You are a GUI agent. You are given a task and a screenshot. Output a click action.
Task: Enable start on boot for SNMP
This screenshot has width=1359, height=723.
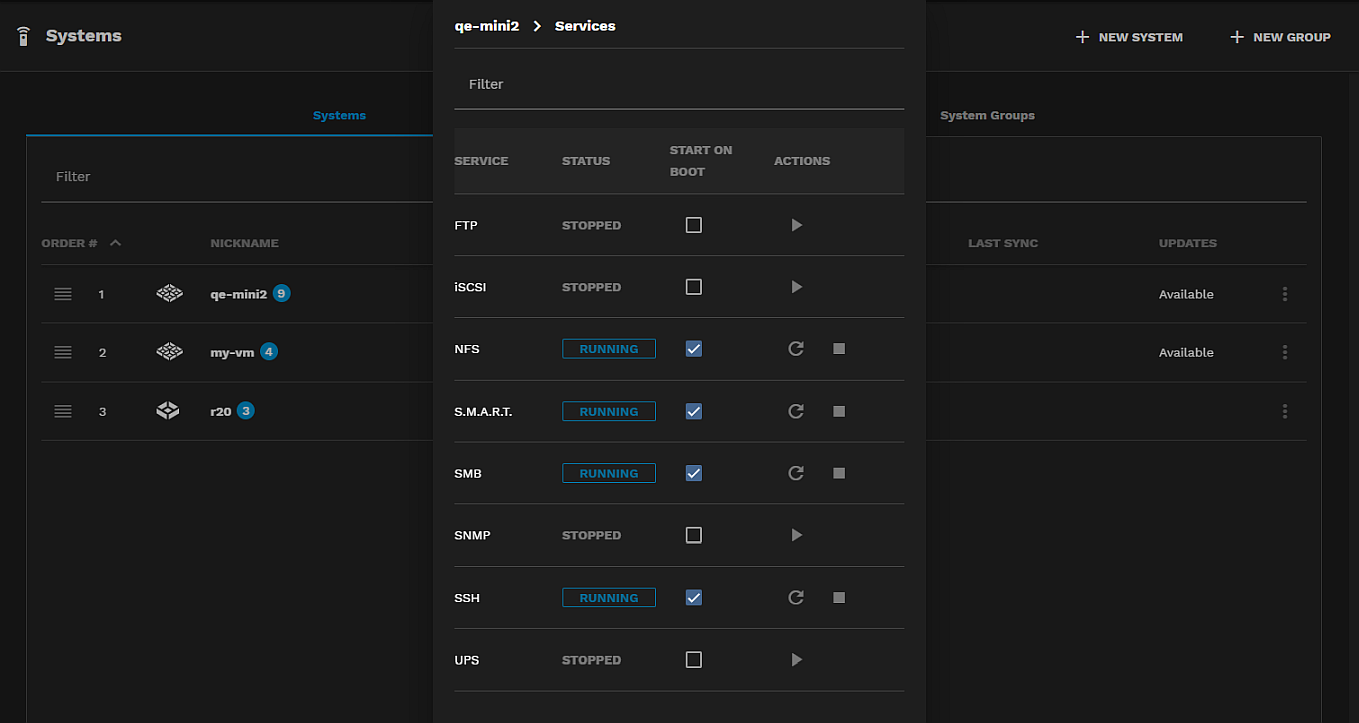pyautogui.click(x=693, y=535)
